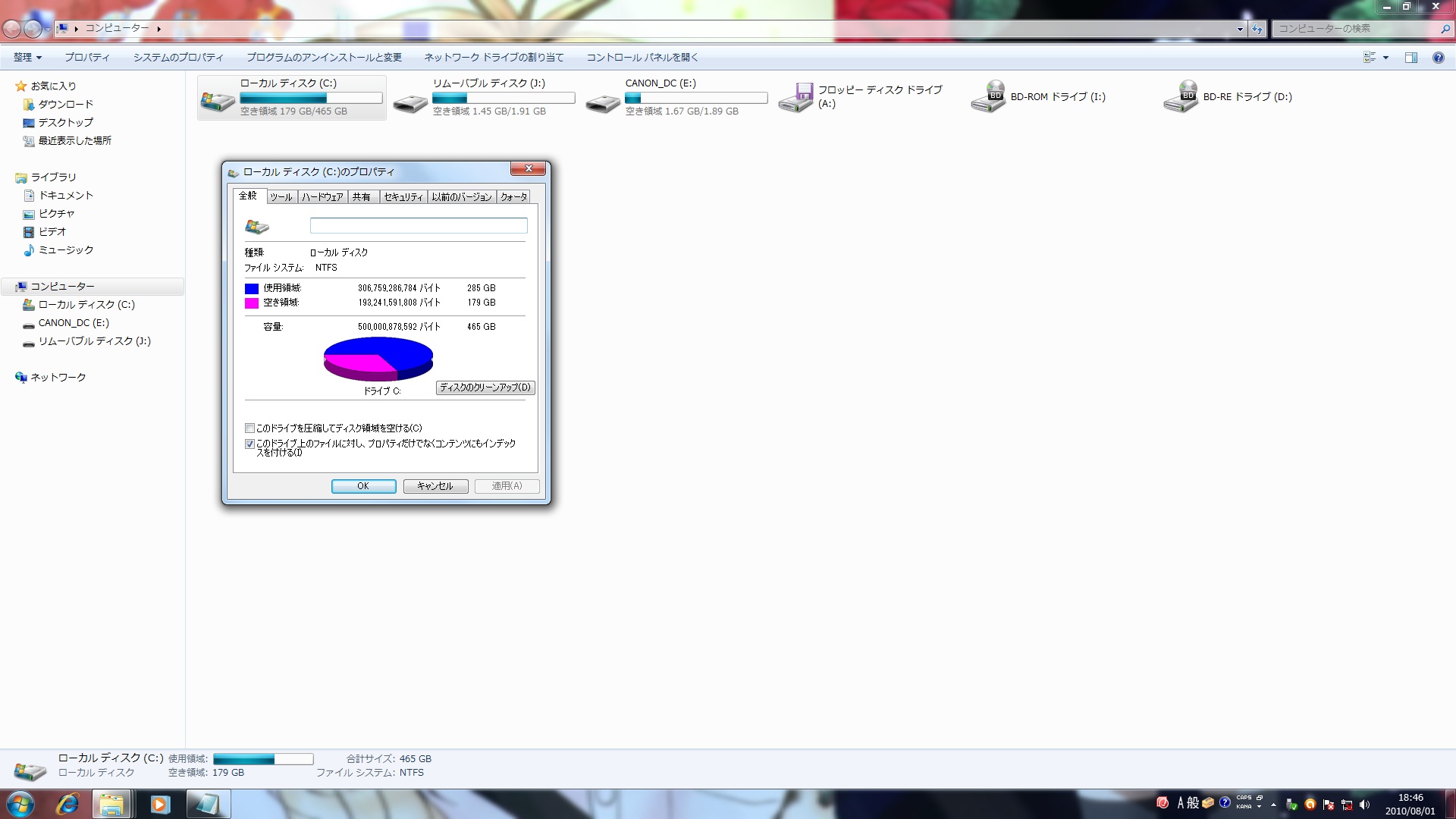This screenshot has height=819, width=1456.
Task: Click the help question mark icon
Action: [x=1438, y=58]
